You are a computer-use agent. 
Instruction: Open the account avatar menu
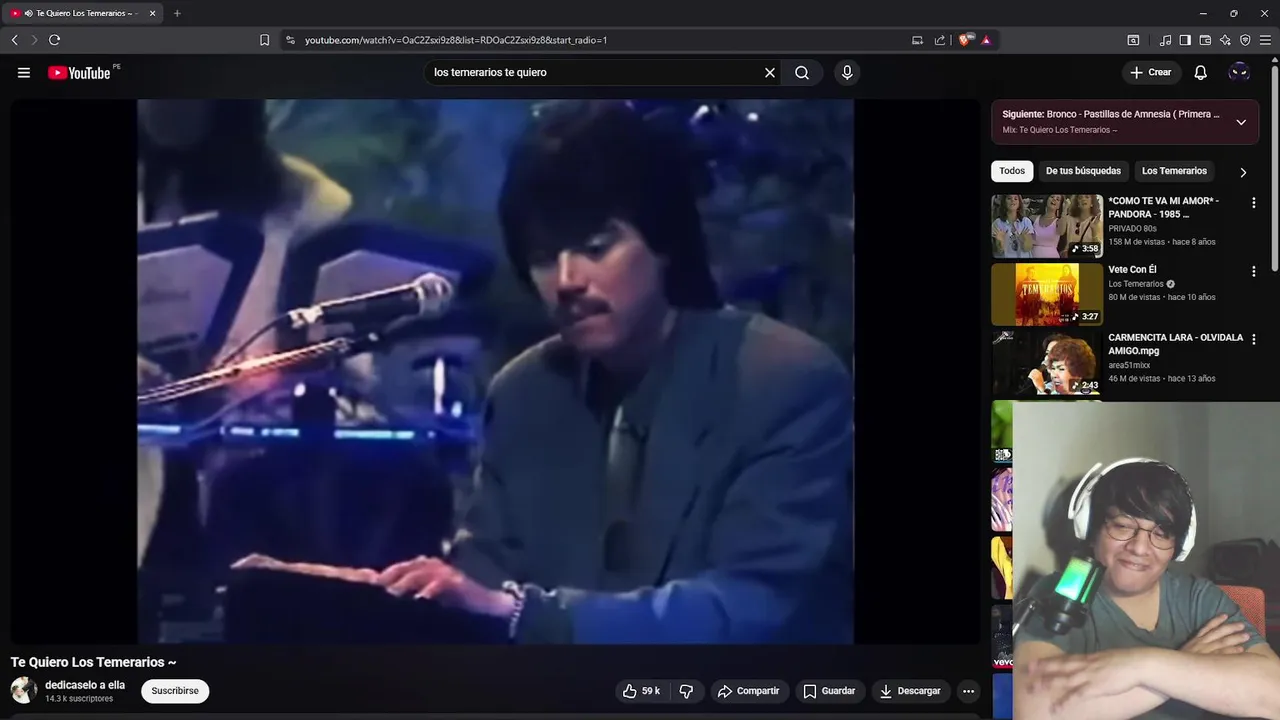(1239, 72)
